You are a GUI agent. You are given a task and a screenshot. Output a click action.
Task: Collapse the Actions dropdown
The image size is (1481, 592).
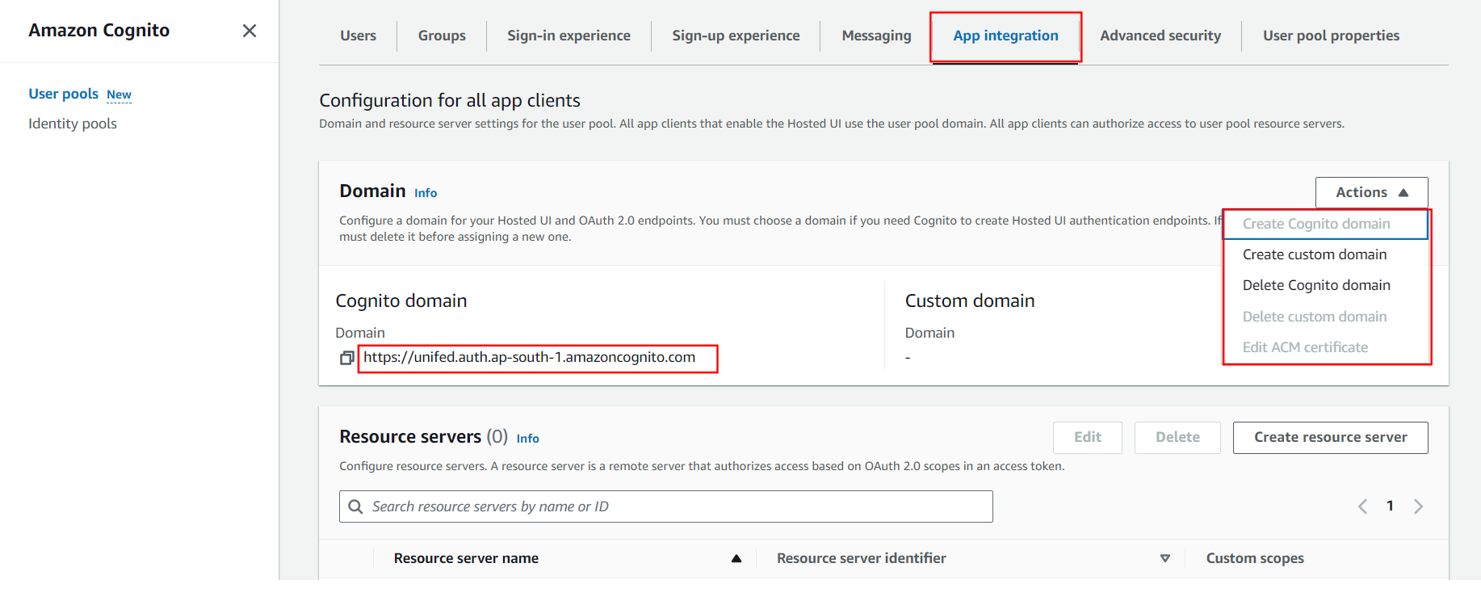click(1371, 192)
